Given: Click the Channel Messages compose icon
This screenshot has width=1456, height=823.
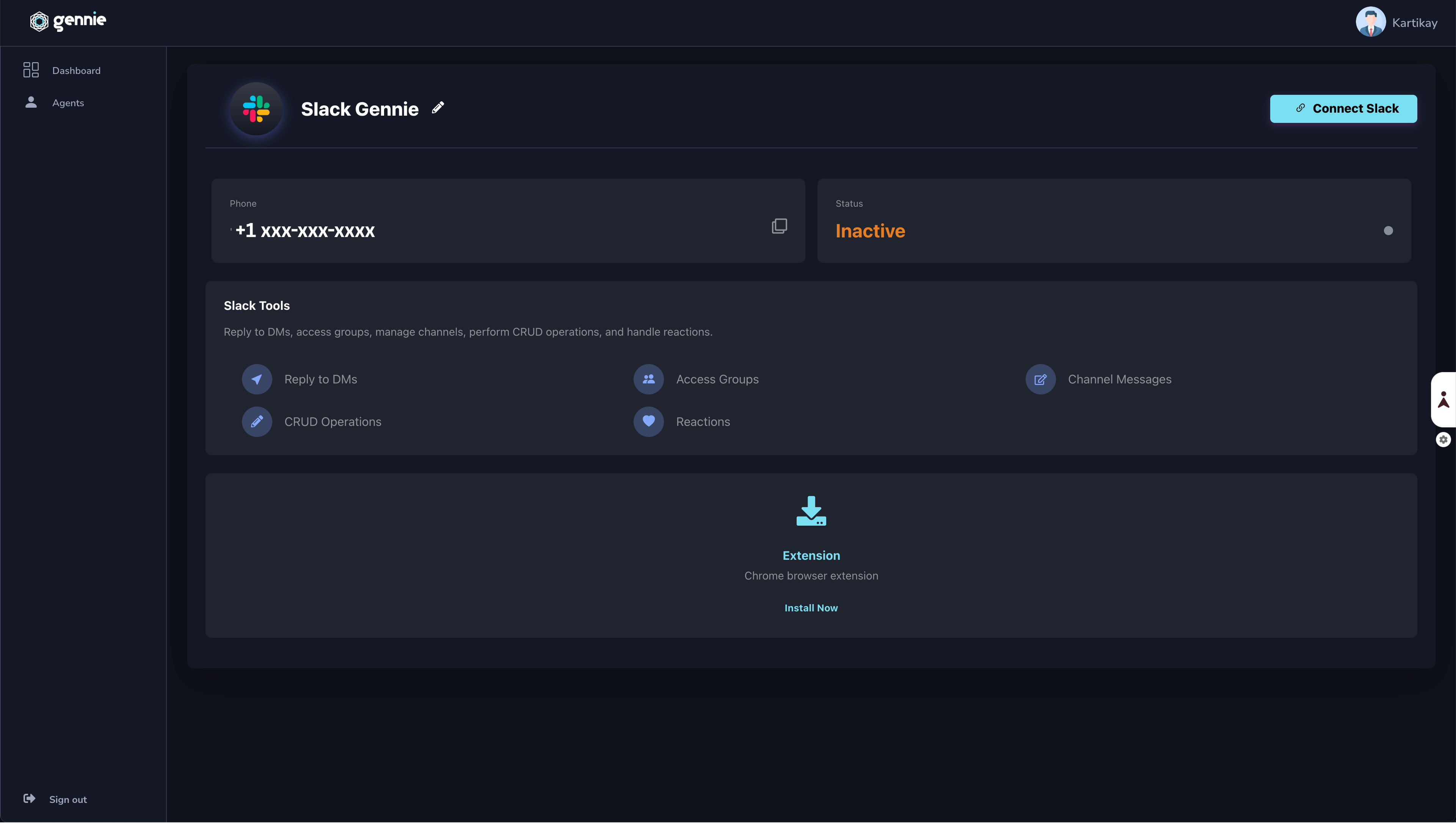Looking at the screenshot, I should pos(1040,379).
